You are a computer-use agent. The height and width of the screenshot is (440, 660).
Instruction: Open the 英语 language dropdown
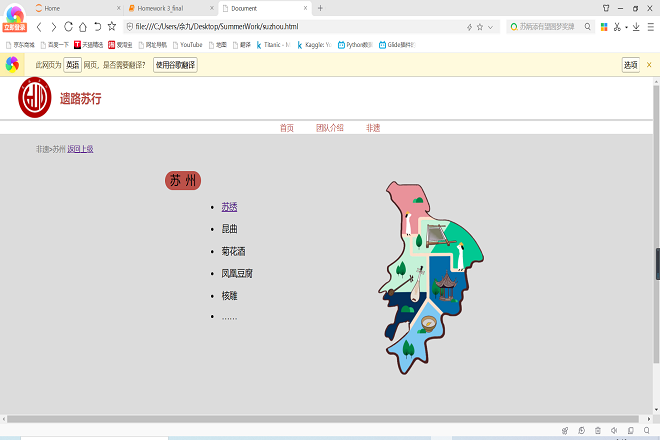coord(73,64)
